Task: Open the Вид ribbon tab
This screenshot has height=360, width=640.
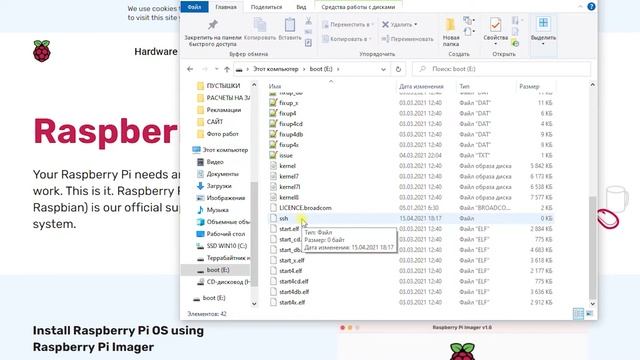Action: click(x=301, y=7)
